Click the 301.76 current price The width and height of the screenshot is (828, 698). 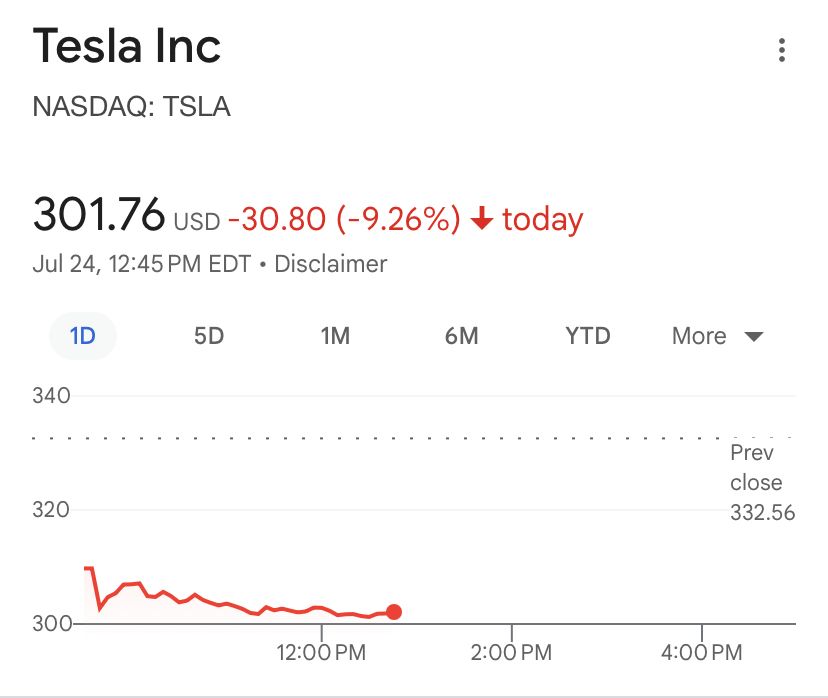pyautogui.click(x=99, y=214)
